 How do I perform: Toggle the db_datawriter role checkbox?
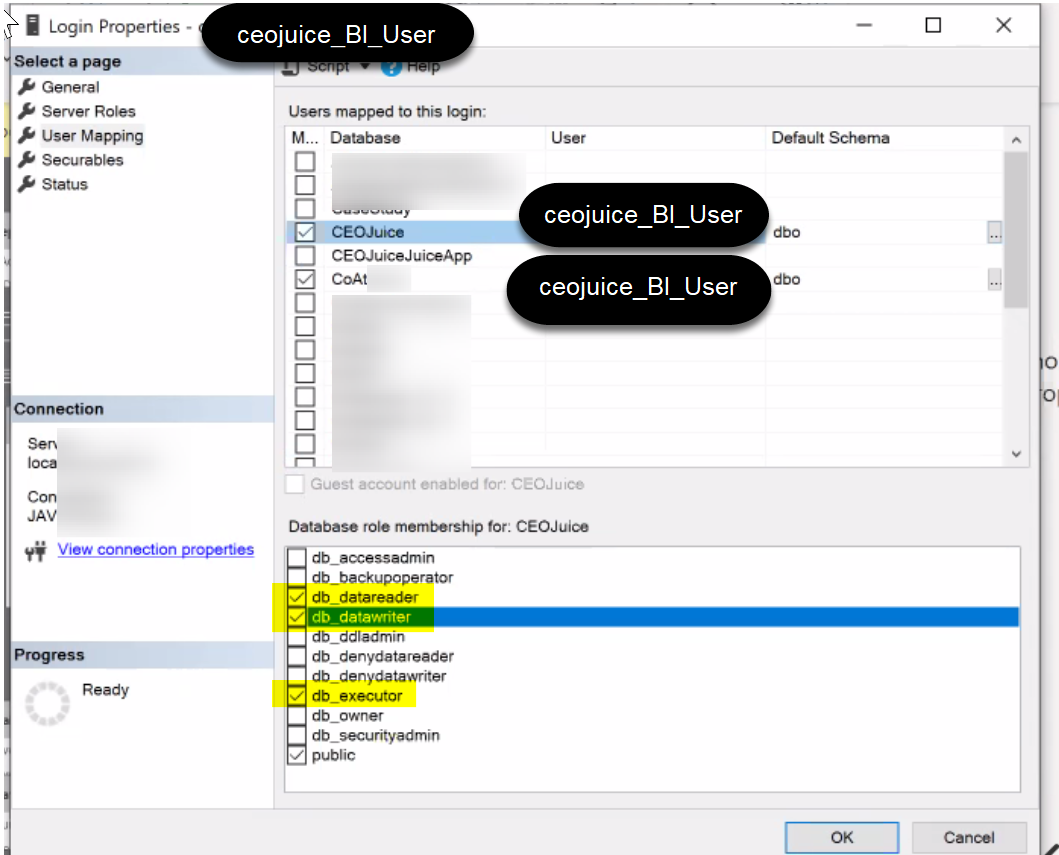point(296,617)
